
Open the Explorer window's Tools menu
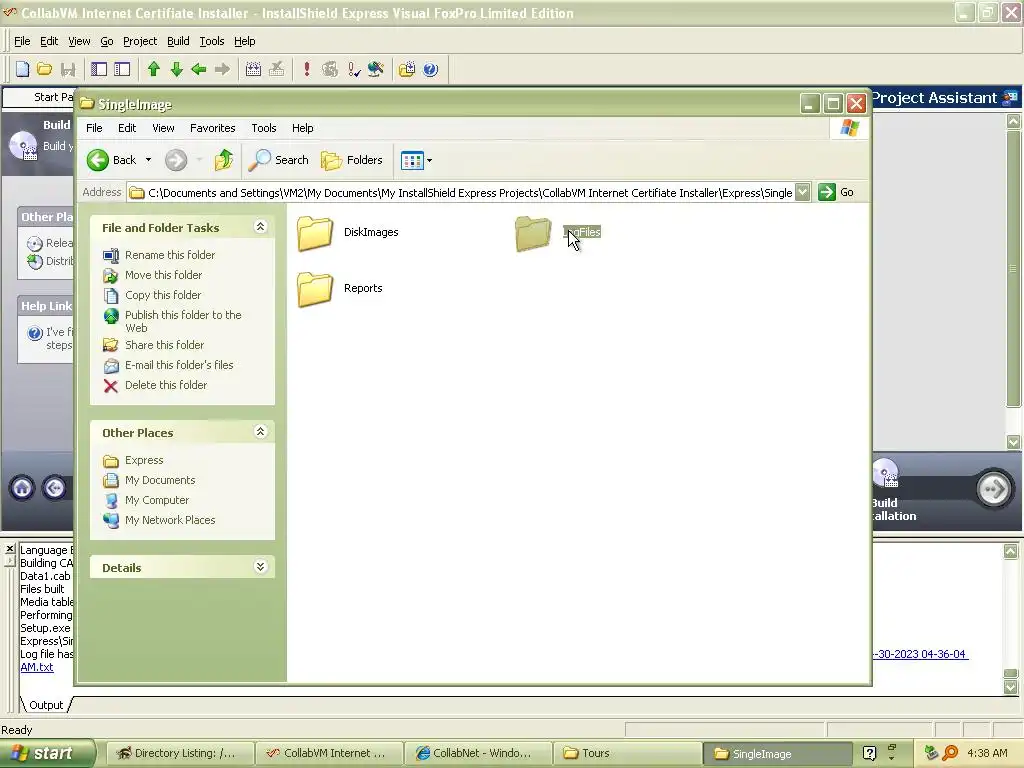tap(264, 128)
